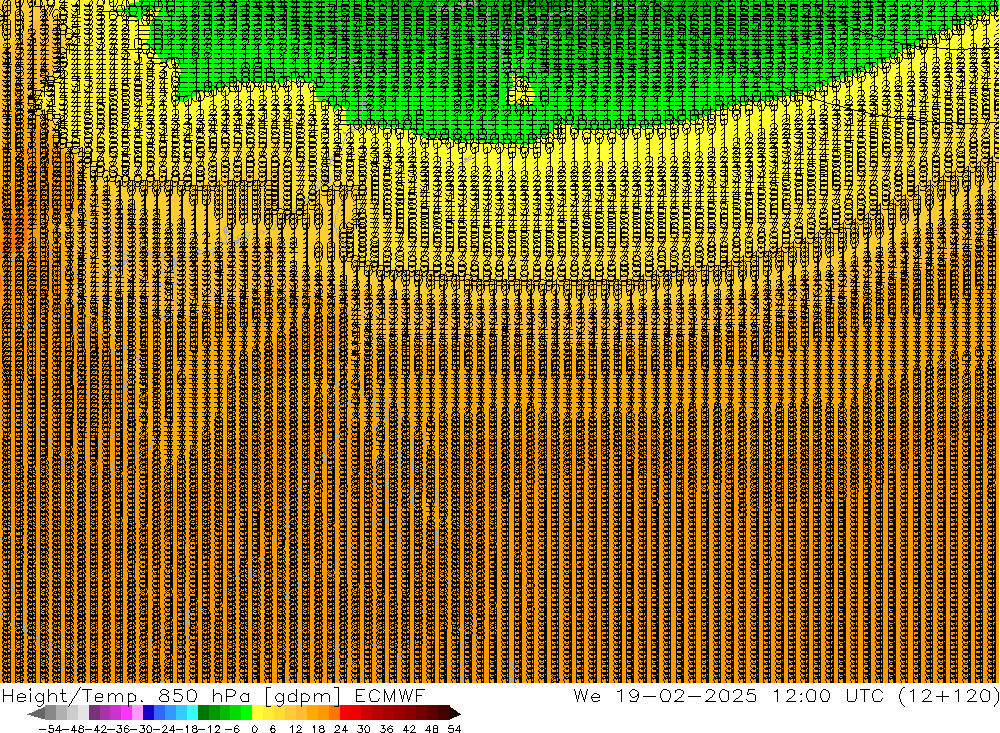The height and width of the screenshot is (733, 1000).
Task: Click the '-24' legend label
Action: coord(165,729)
